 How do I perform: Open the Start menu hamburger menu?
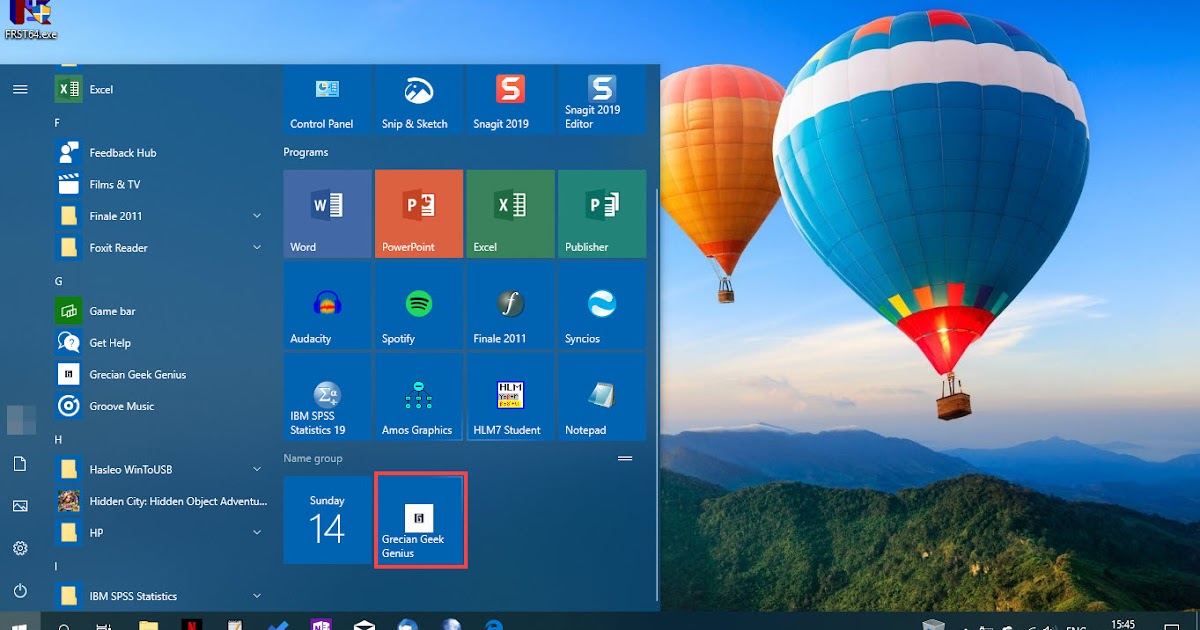[x=20, y=88]
